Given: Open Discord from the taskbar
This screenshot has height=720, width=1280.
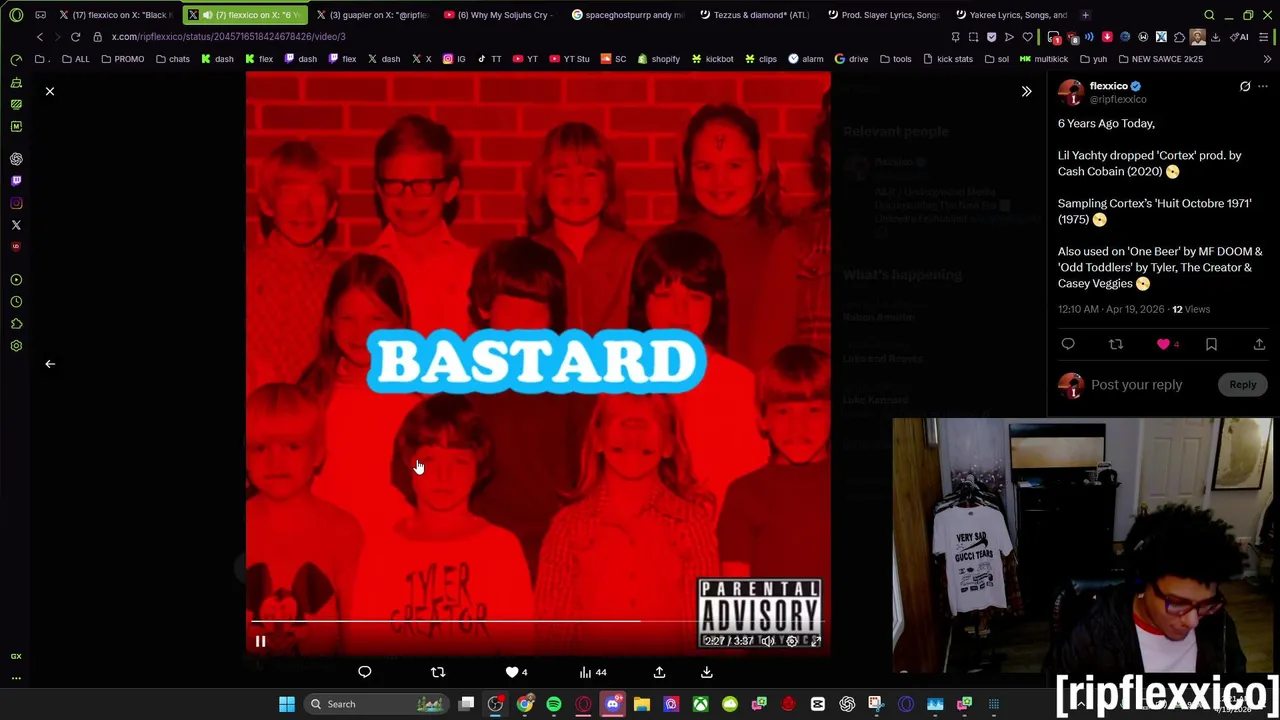Looking at the screenshot, I should pyautogui.click(x=612, y=704).
